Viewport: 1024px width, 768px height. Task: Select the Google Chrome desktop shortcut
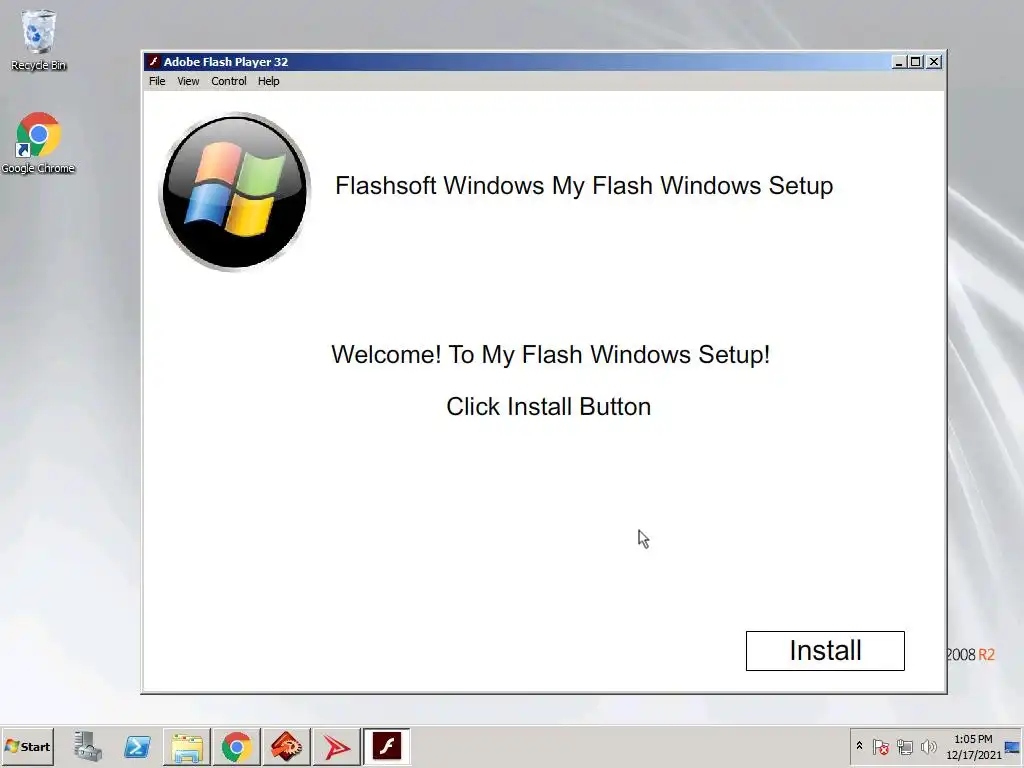(39, 144)
